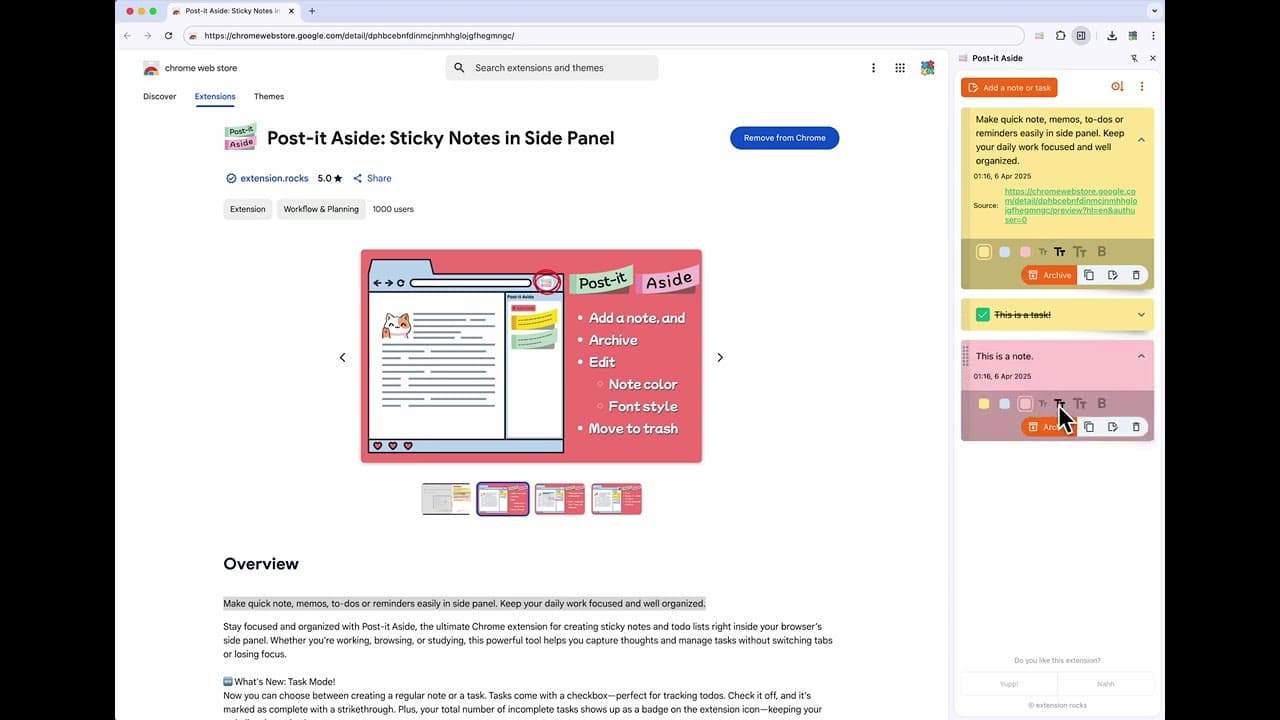This screenshot has width=1280, height=720.
Task: Move the yellow note to trash
Action: pyautogui.click(x=1136, y=275)
